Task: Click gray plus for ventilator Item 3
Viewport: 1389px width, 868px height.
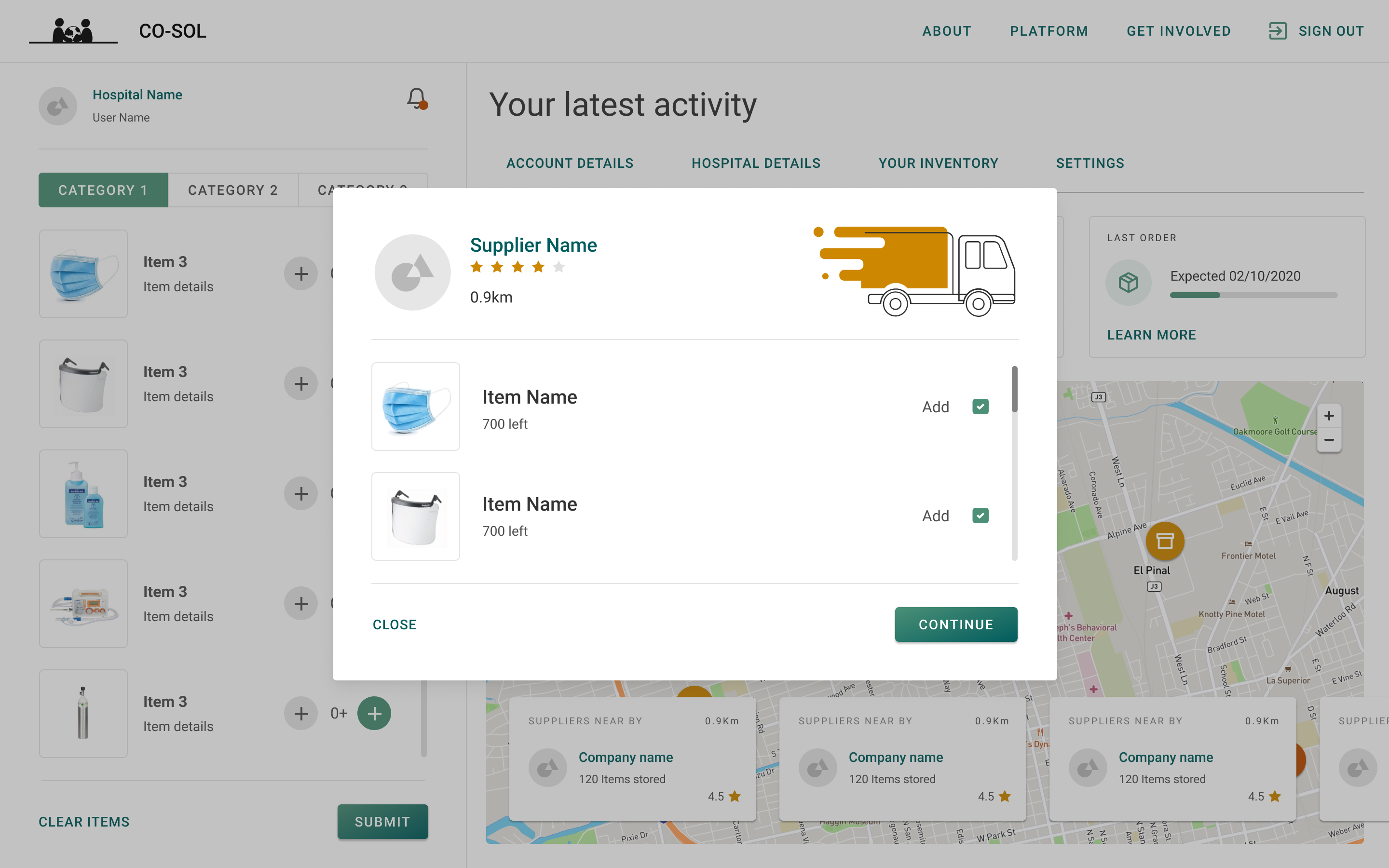Action: pos(301,603)
